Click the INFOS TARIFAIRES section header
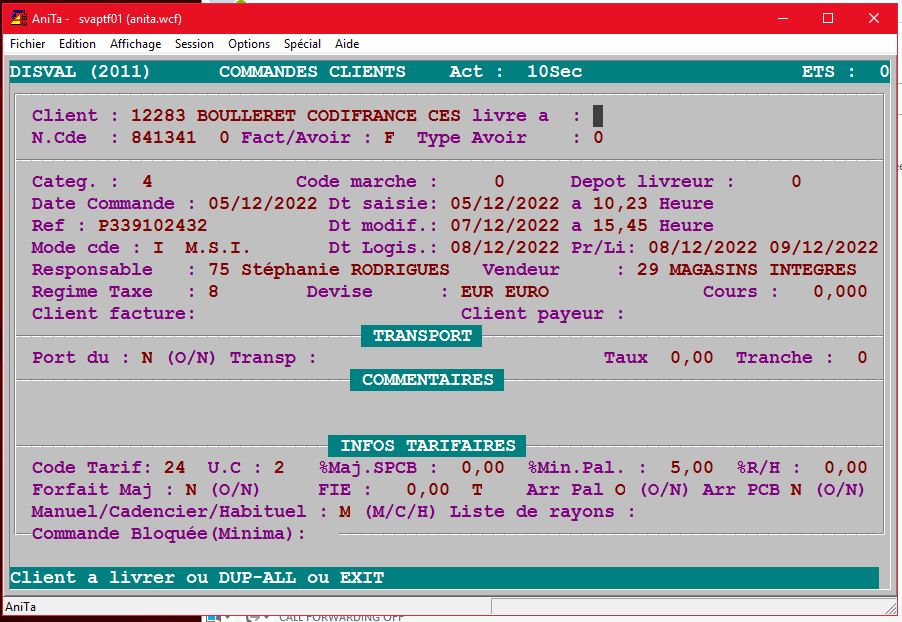902x622 pixels. pos(427,446)
